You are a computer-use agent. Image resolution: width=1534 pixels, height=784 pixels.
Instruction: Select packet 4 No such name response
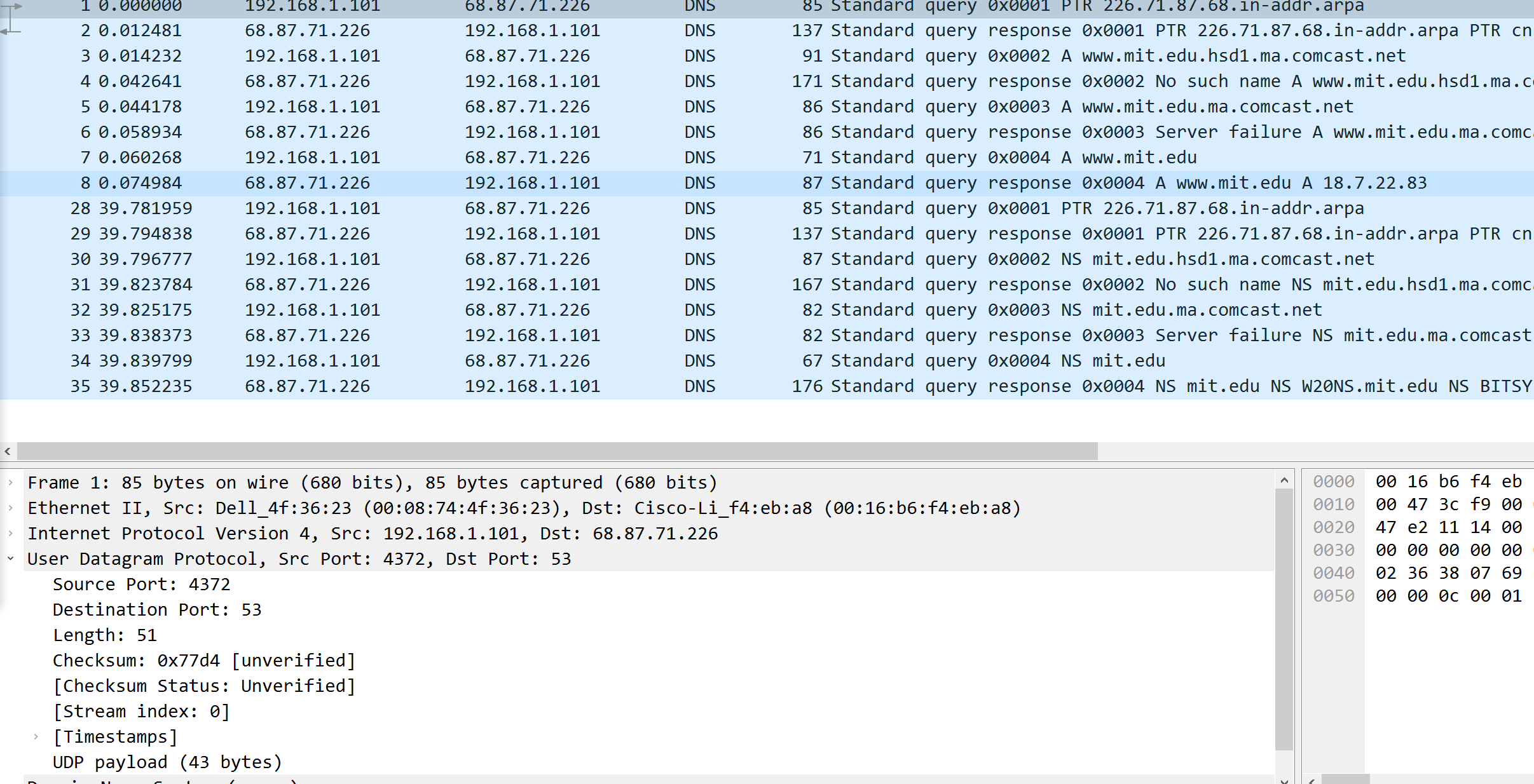767,81
